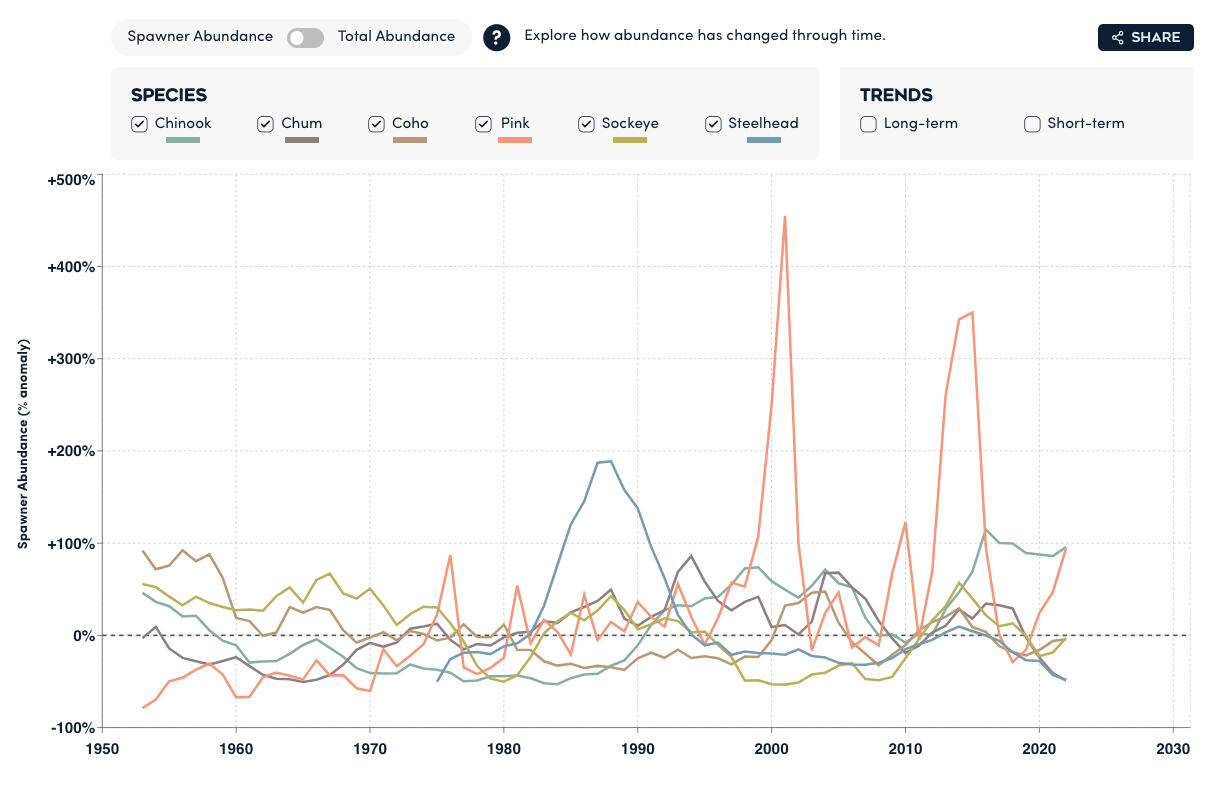Uncheck the Sockeye checkbox
The width and height of the screenshot is (1218, 786).
coord(586,124)
